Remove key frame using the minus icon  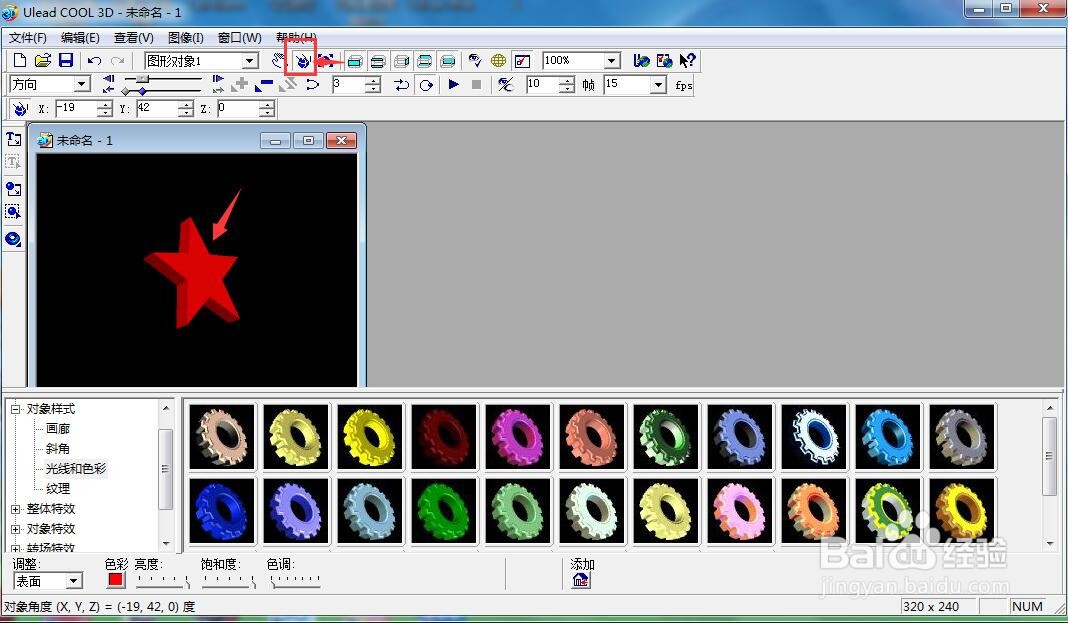click(x=264, y=84)
